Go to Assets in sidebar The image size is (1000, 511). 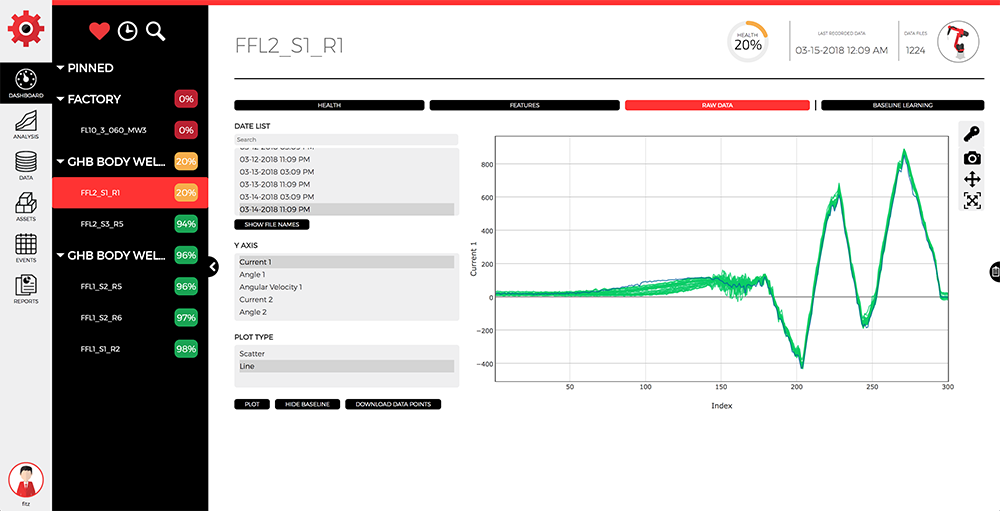click(x=26, y=206)
